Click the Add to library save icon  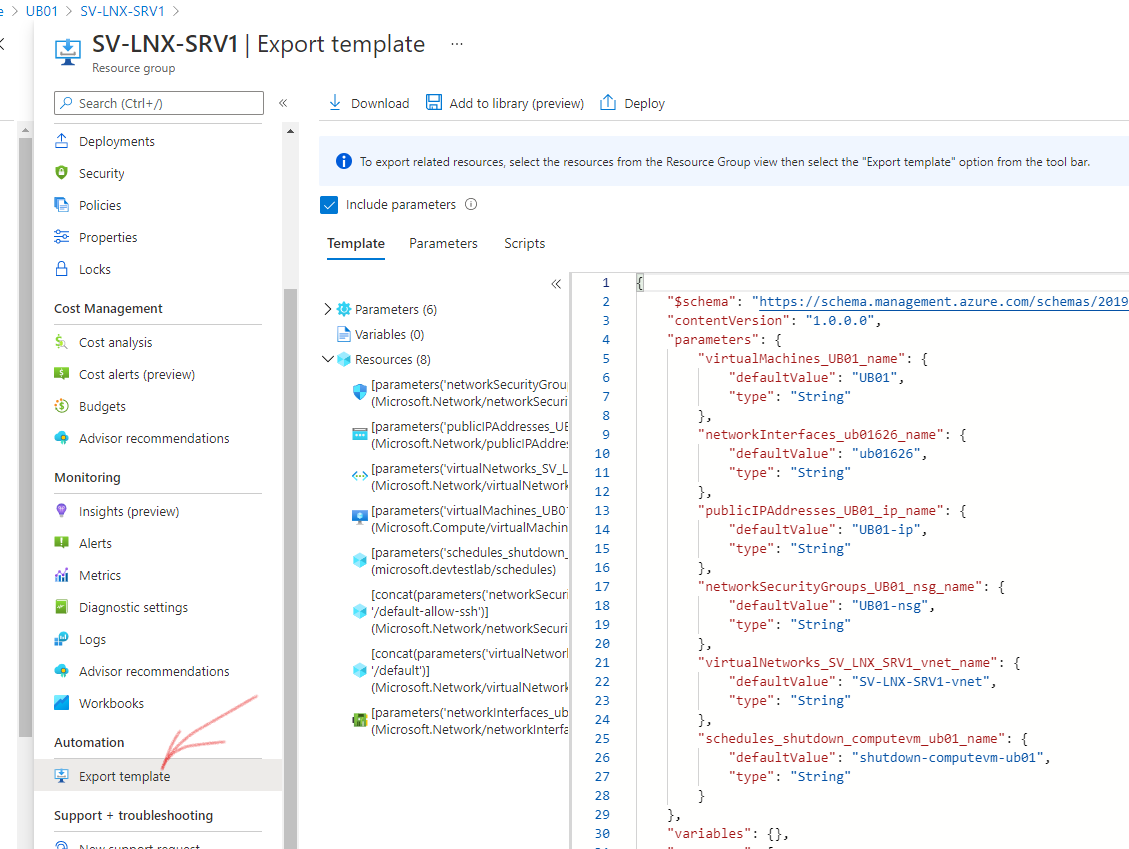pyautogui.click(x=434, y=103)
